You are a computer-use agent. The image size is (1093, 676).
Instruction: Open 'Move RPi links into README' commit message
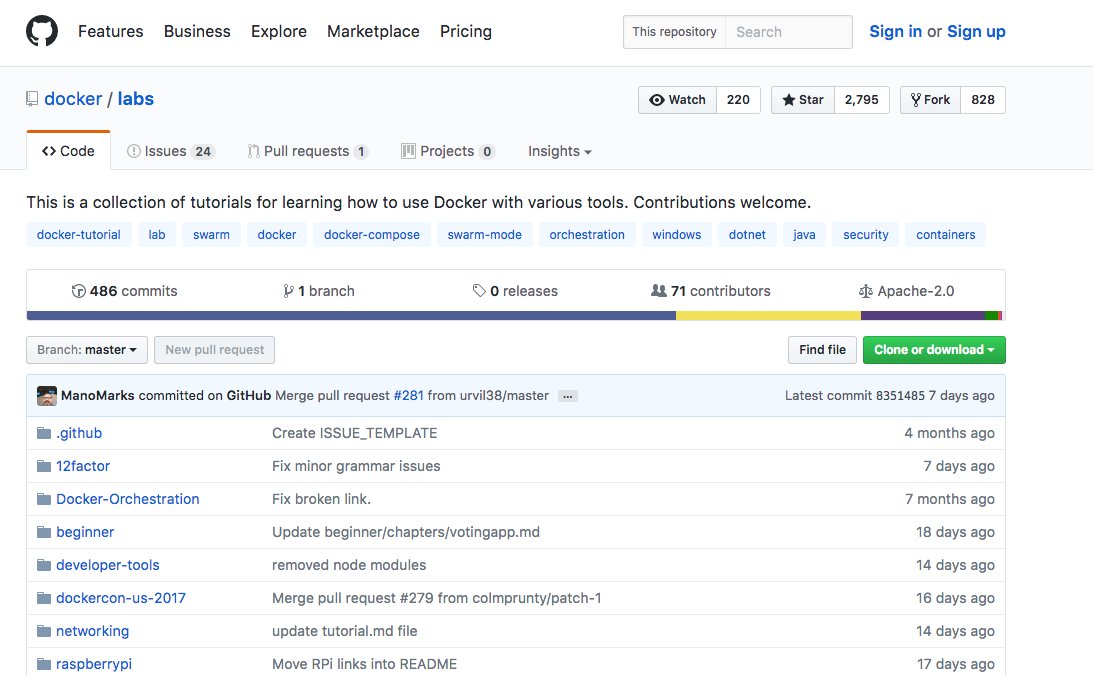tap(364, 664)
